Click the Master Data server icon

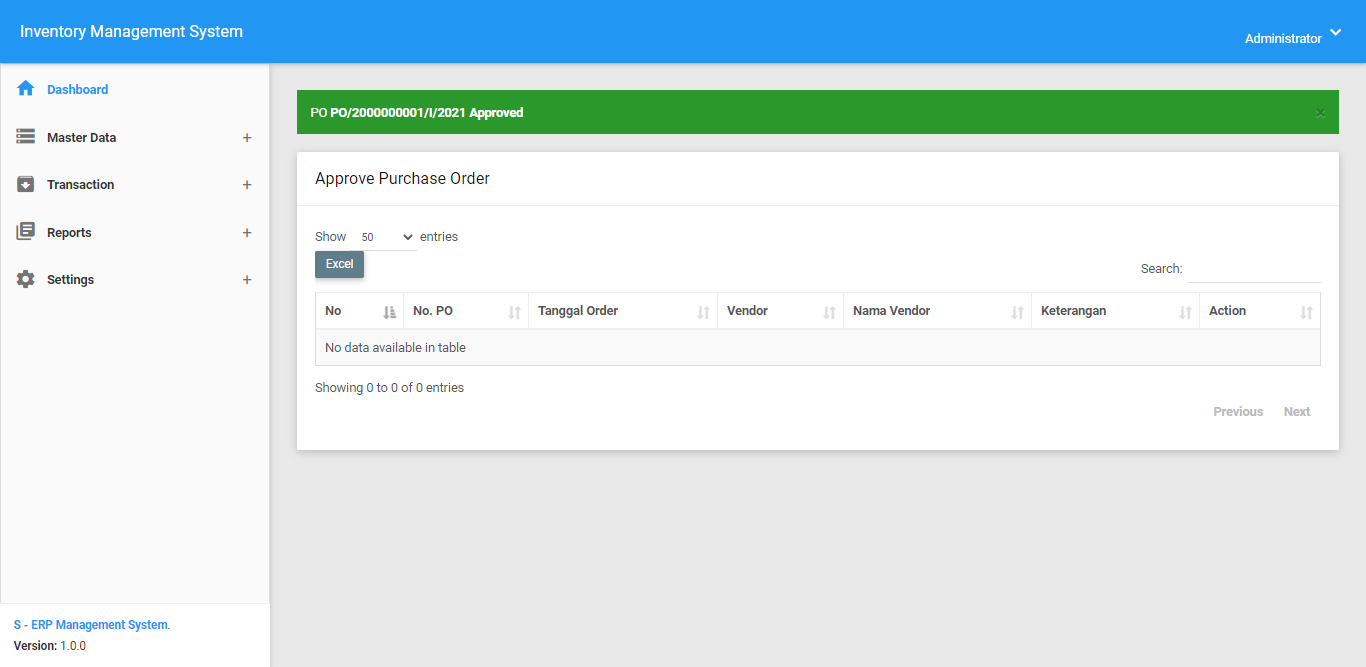26,137
